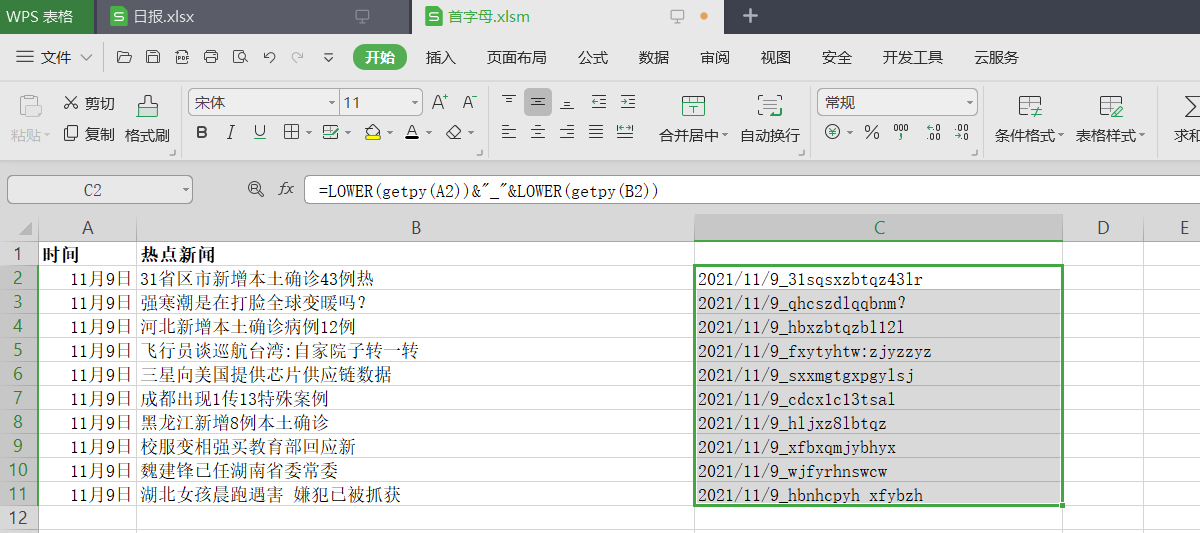
Task: Expand the 常规 number format dropdown
Action: (969, 102)
